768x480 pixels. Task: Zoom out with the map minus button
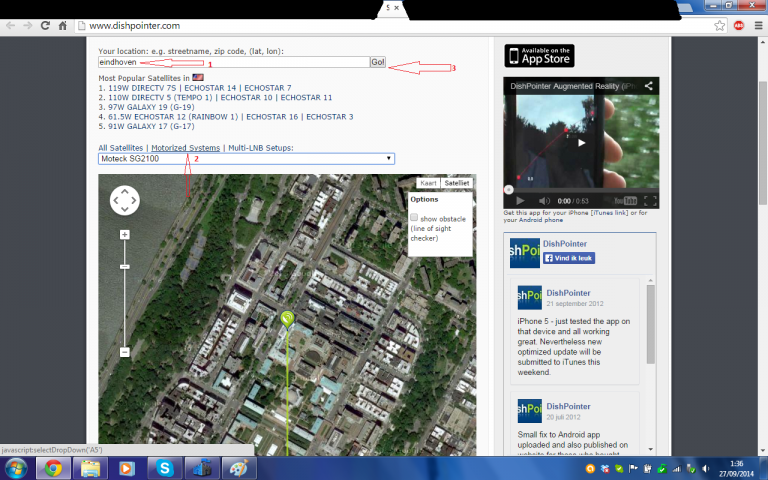pos(125,352)
